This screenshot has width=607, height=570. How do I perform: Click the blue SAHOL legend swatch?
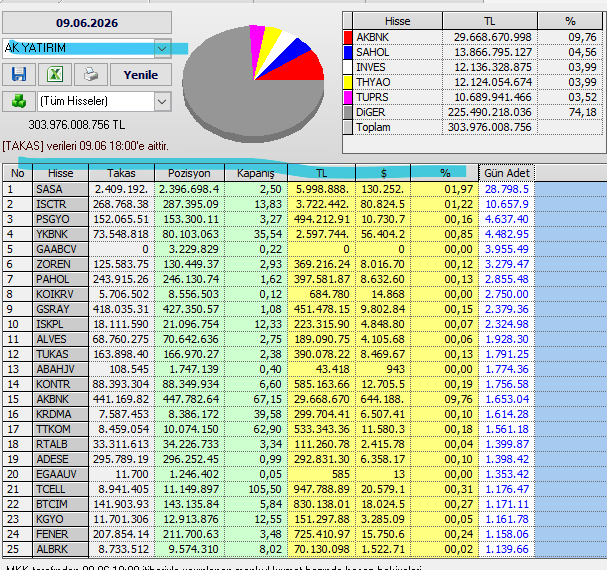(348, 52)
